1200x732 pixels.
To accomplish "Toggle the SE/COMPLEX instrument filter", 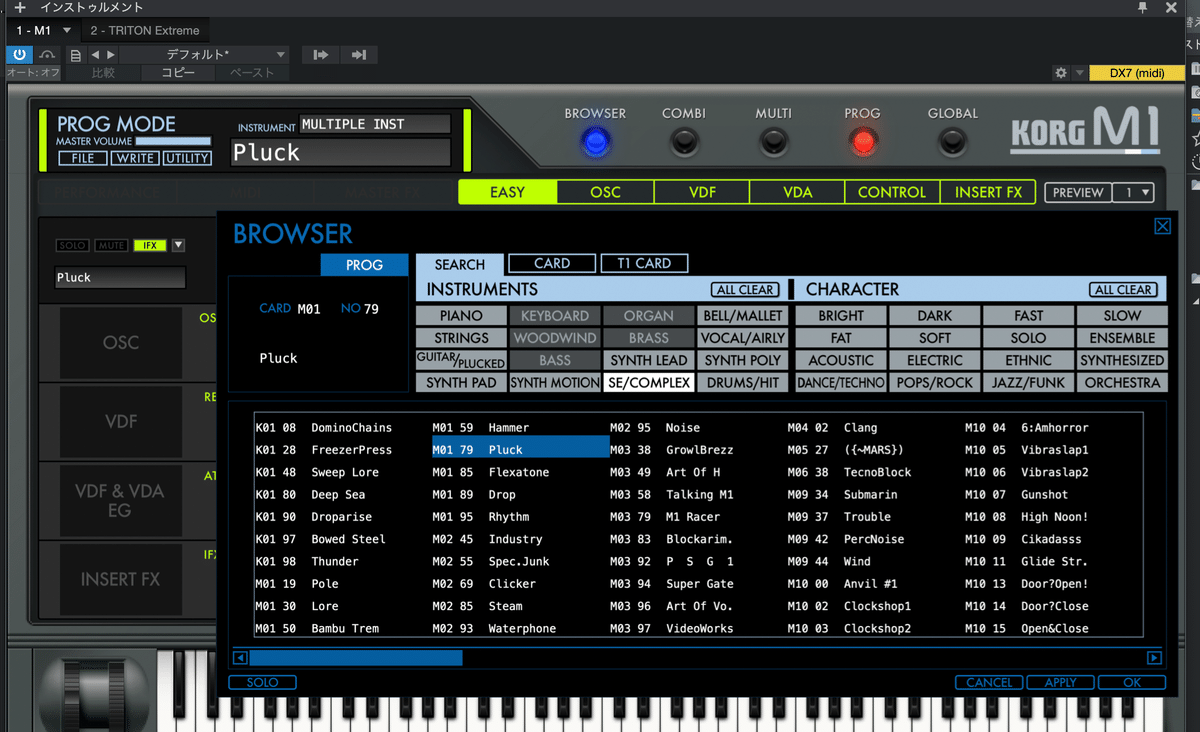I will click(649, 382).
